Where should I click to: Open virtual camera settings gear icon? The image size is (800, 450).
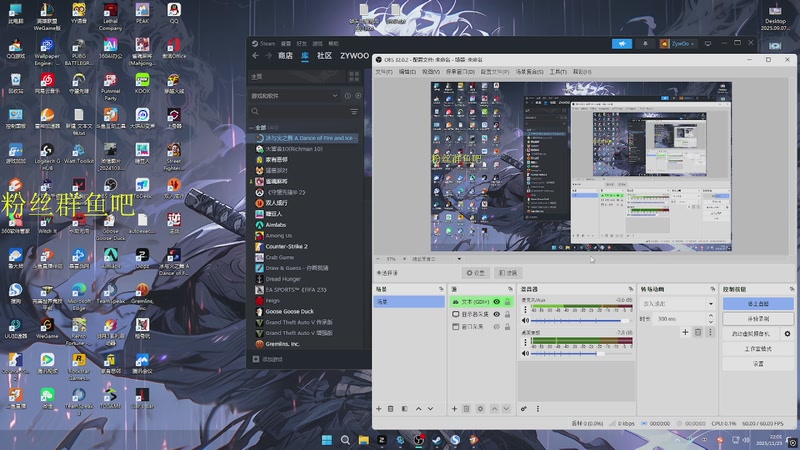tap(787, 334)
